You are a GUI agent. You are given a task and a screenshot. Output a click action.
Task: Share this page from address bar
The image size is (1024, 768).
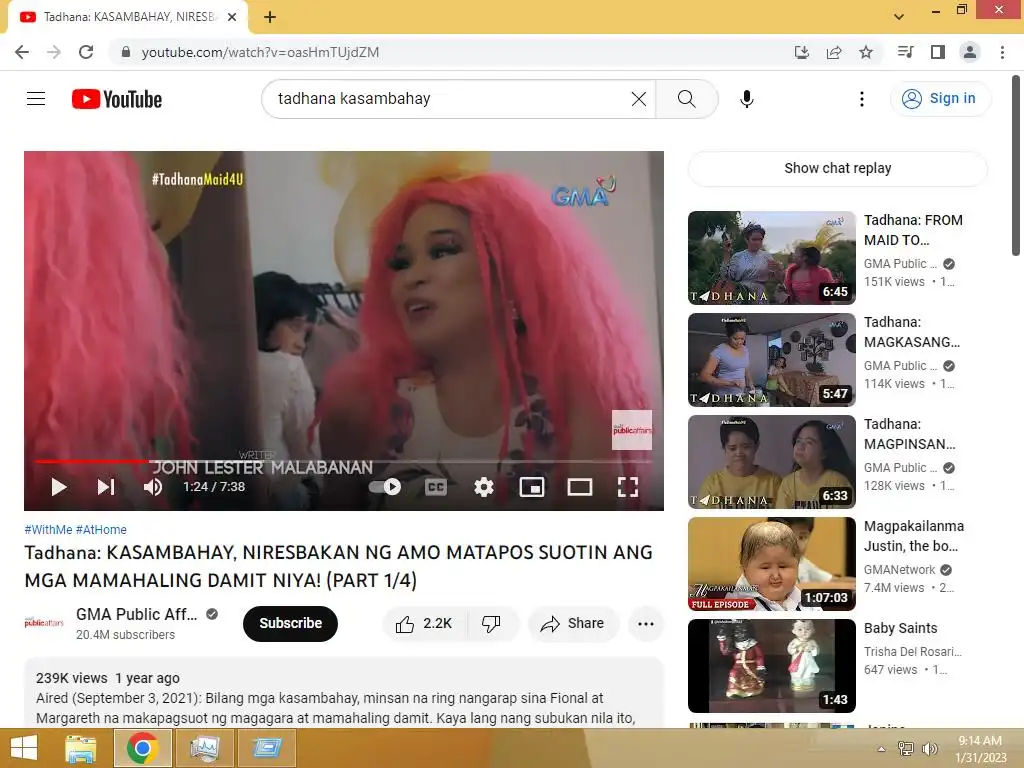click(x=834, y=52)
